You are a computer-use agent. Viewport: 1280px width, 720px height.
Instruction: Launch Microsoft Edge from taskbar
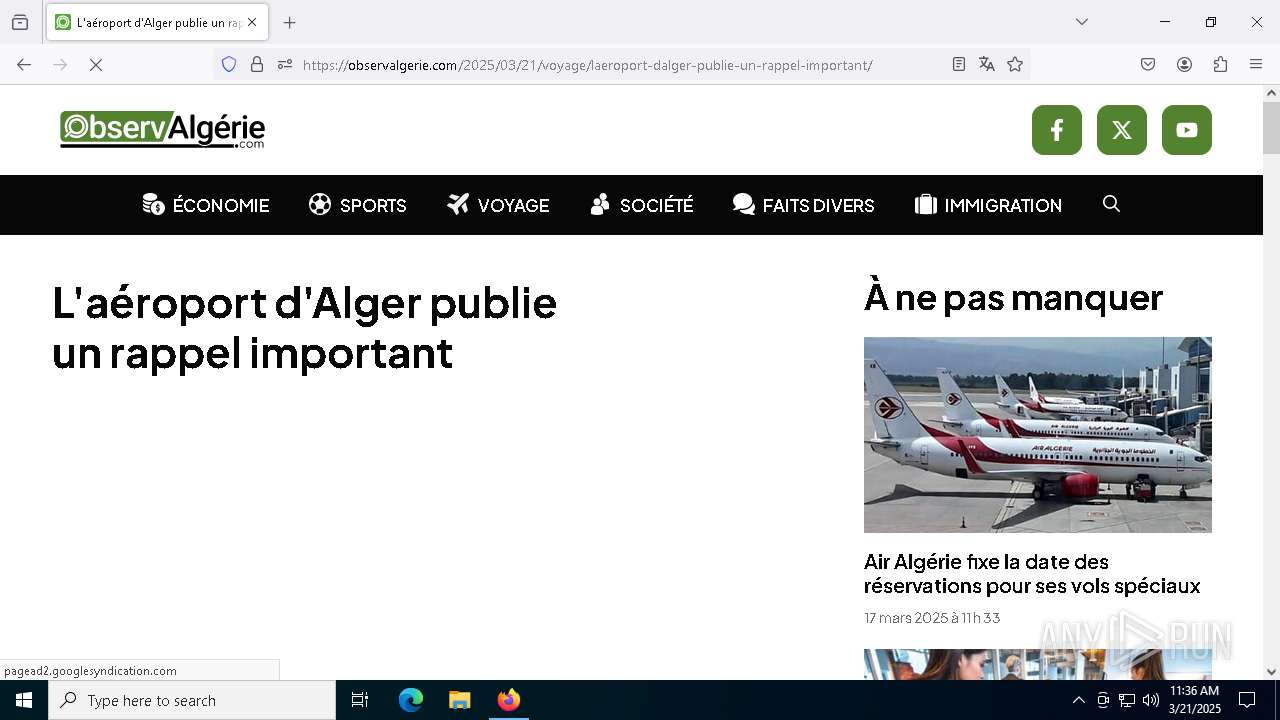point(411,700)
